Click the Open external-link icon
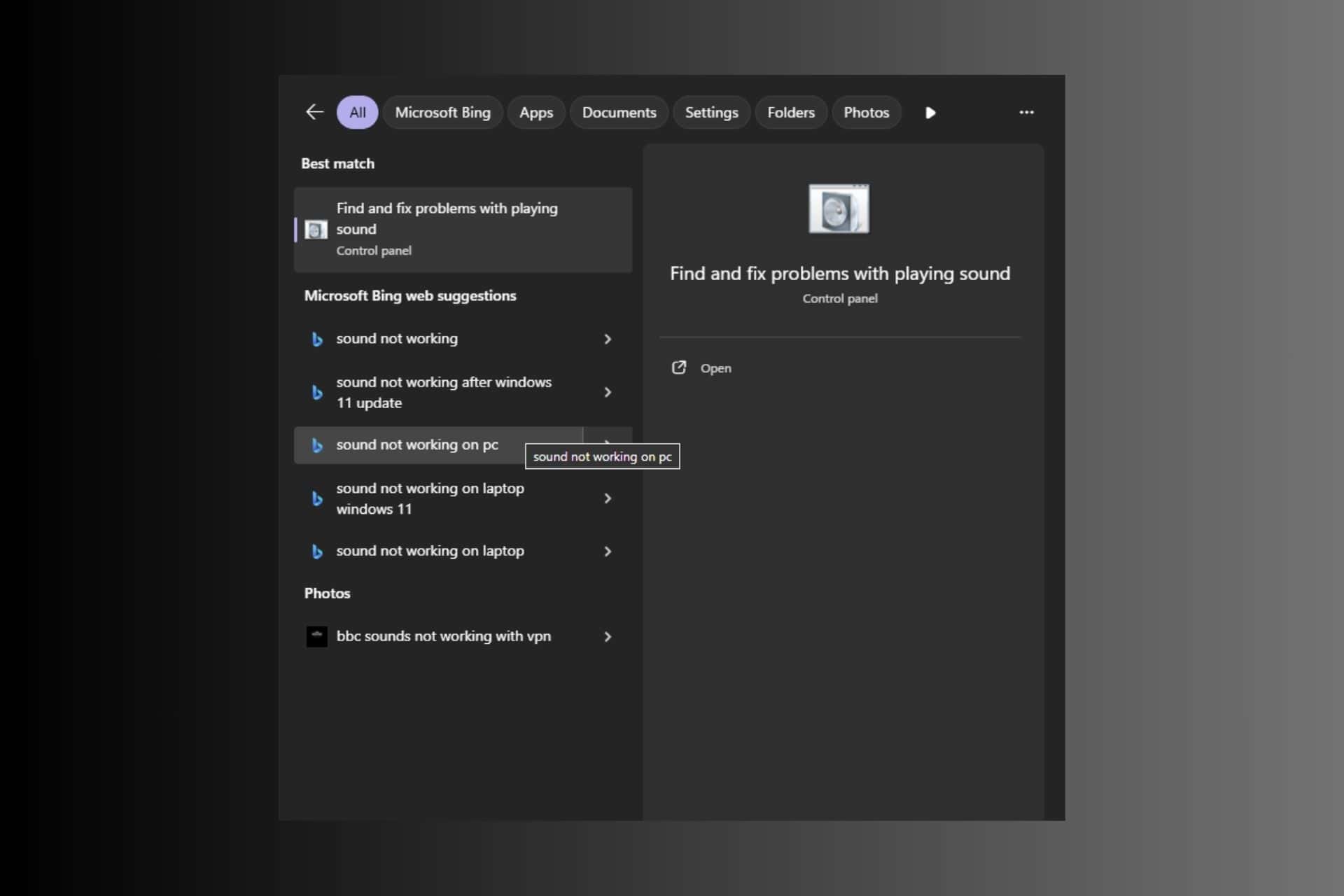The height and width of the screenshot is (896, 1344). [679, 367]
